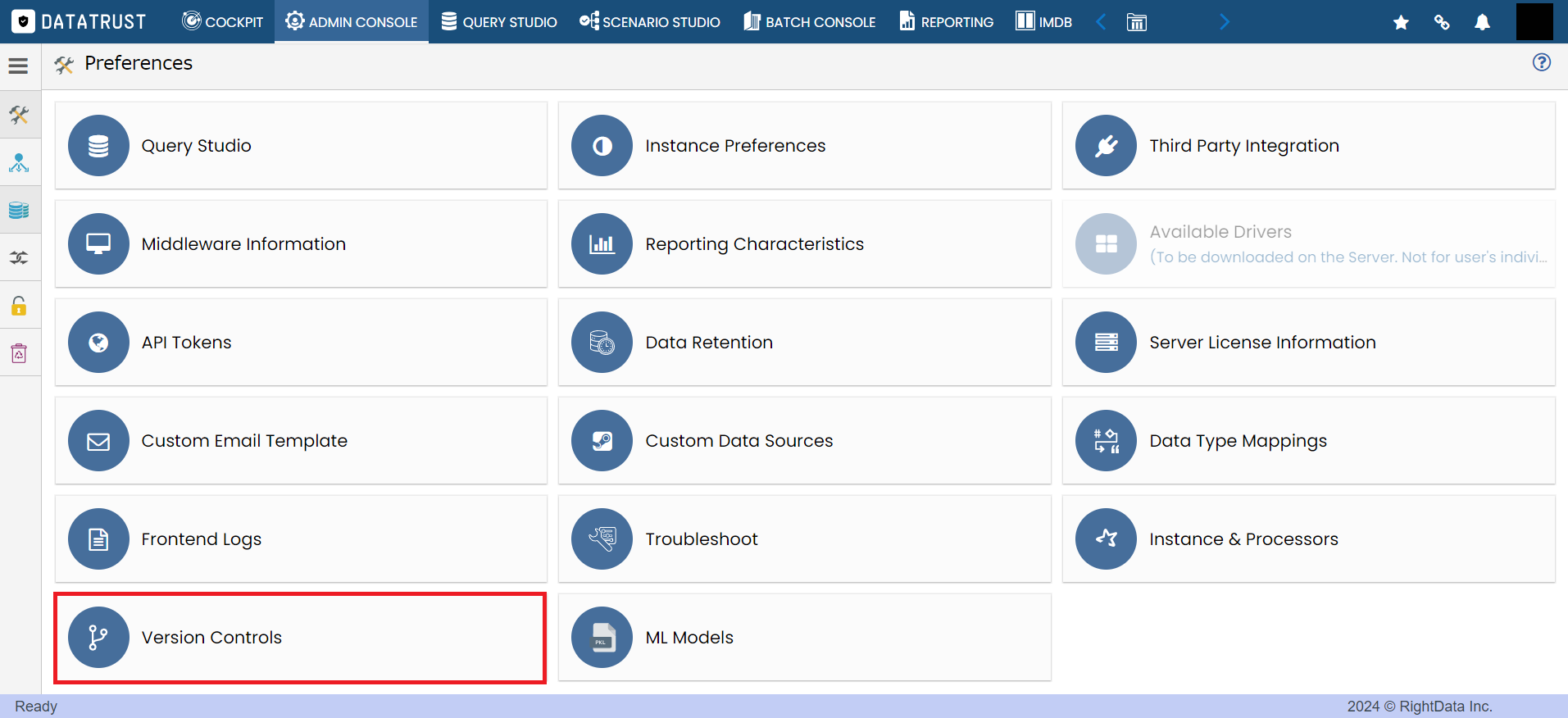Viewport: 1568px width, 718px height.
Task: Click the Data Retention clock icon
Action: 602,343
